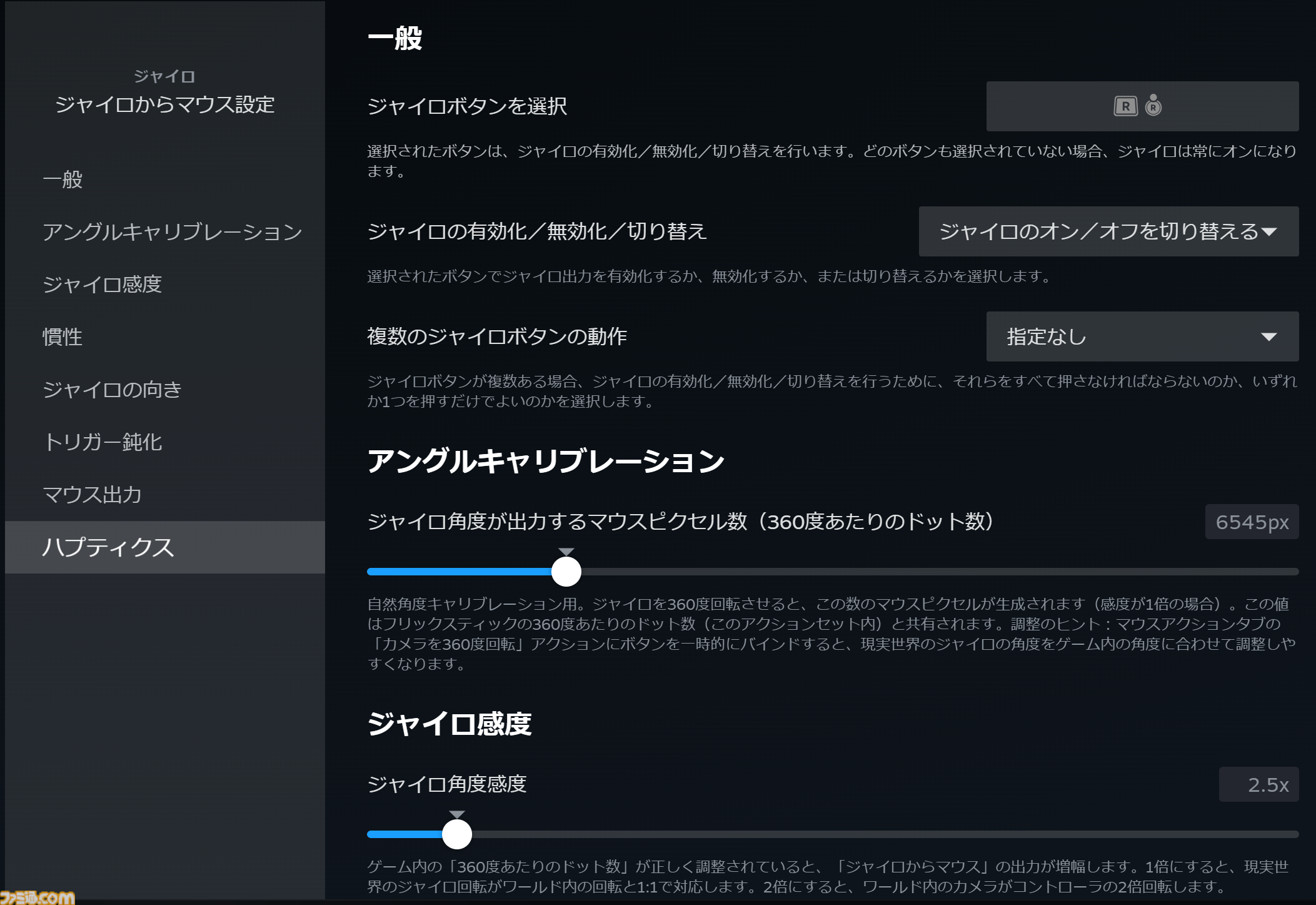The height and width of the screenshot is (905, 1316).
Task: Click the ジャイロの有効化／無効化／切り替え label
Action: (x=537, y=231)
